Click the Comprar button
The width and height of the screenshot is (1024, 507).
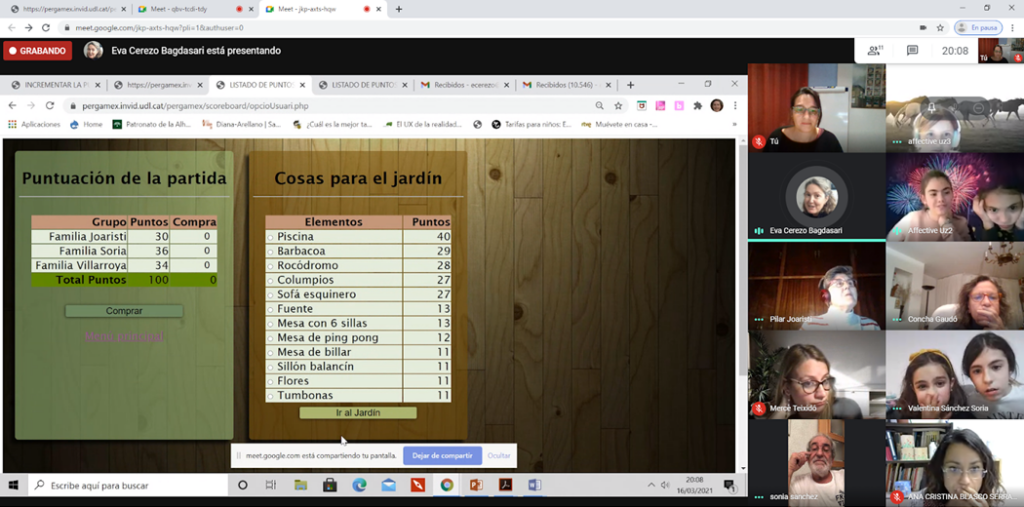click(124, 311)
